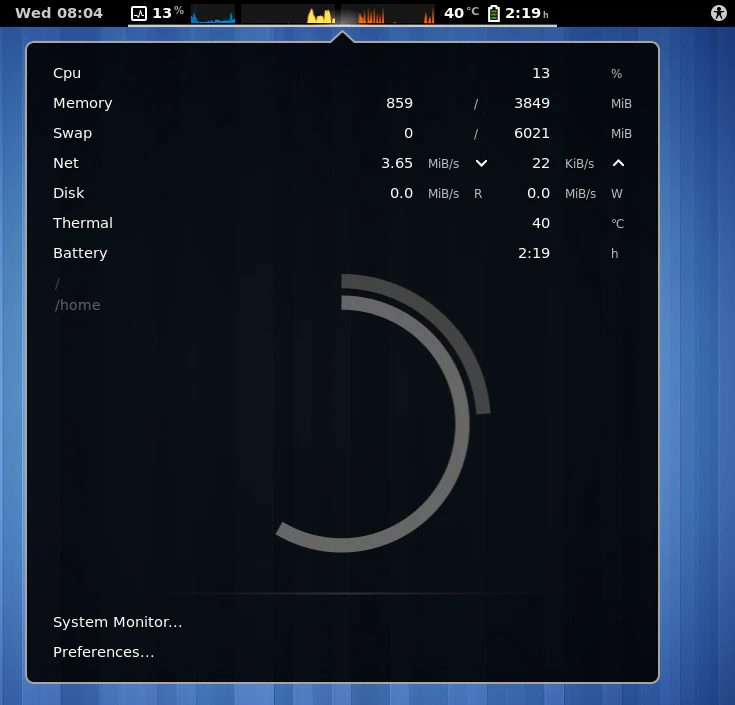Open the accessibility menu icon
Viewport: 735px width, 705px height.
tap(718, 13)
